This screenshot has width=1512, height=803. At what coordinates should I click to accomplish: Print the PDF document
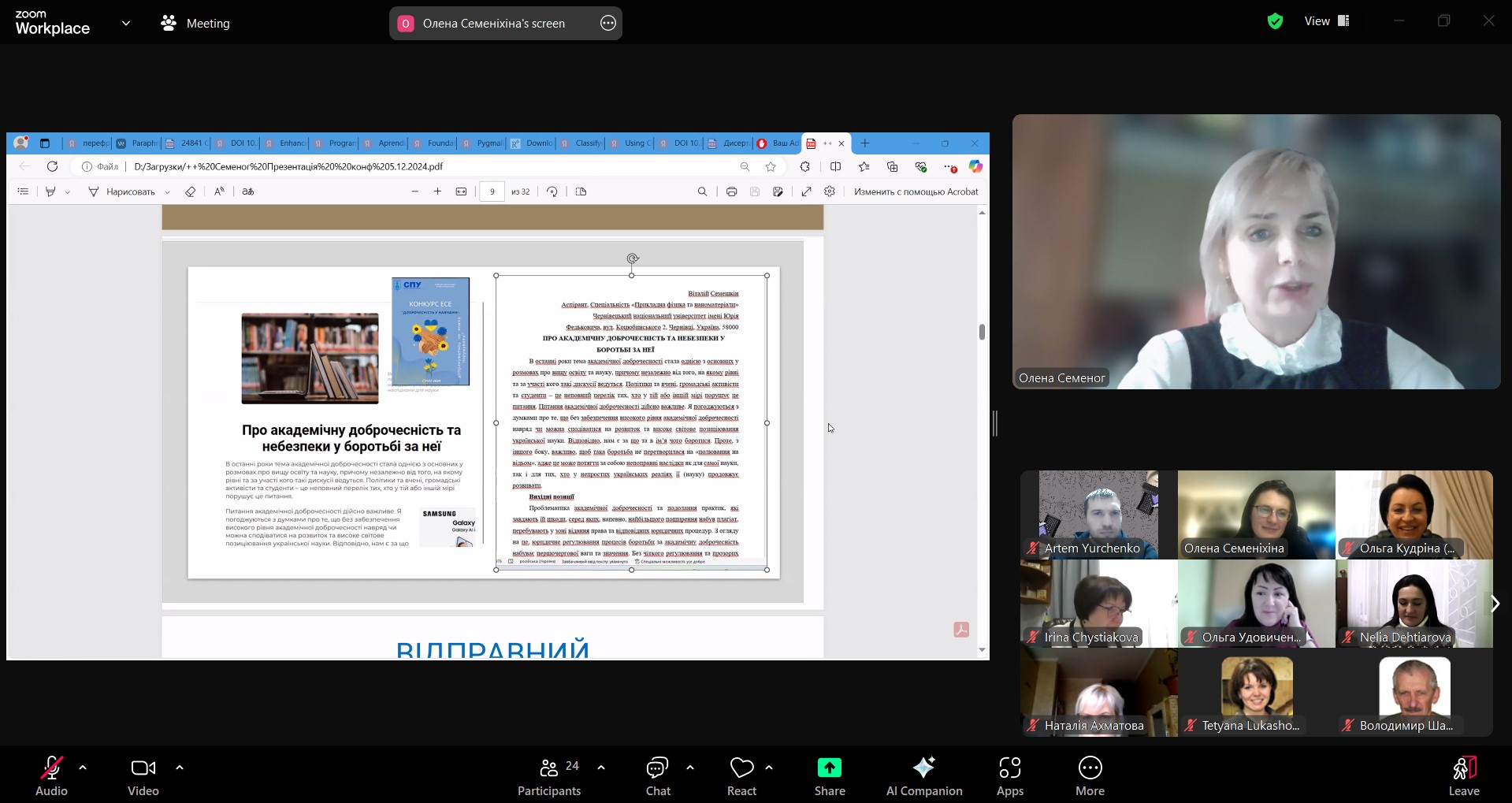coord(731,191)
